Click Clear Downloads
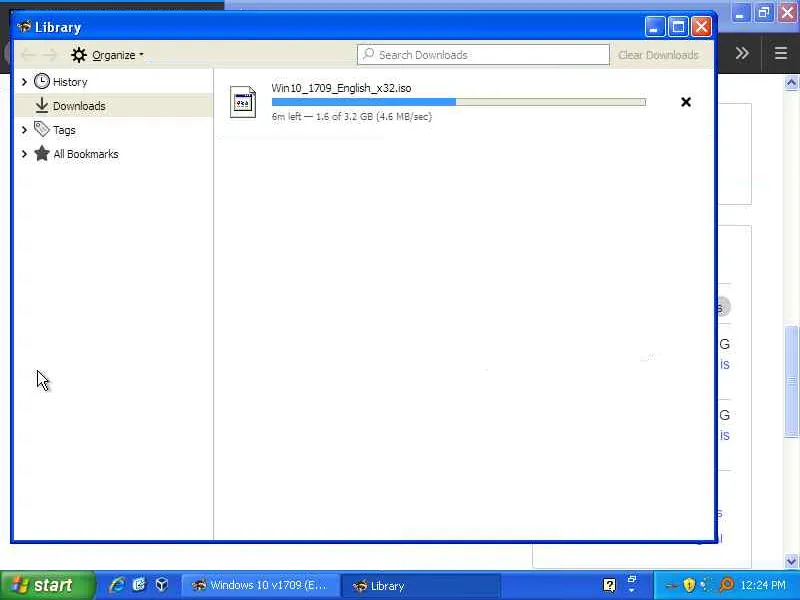The height and width of the screenshot is (600, 800). pos(658,55)
